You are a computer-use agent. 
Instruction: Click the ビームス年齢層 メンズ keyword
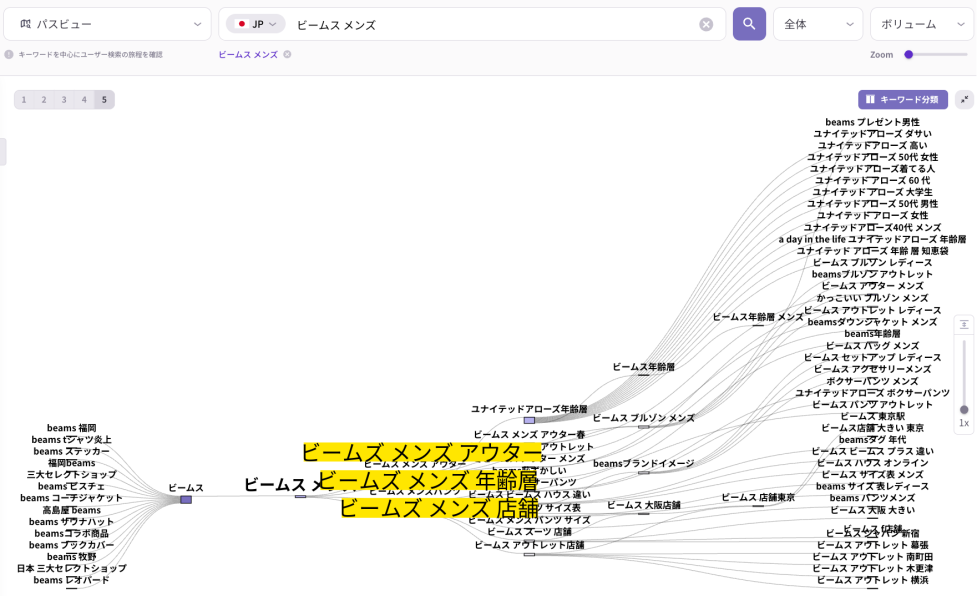click(758, 317)
